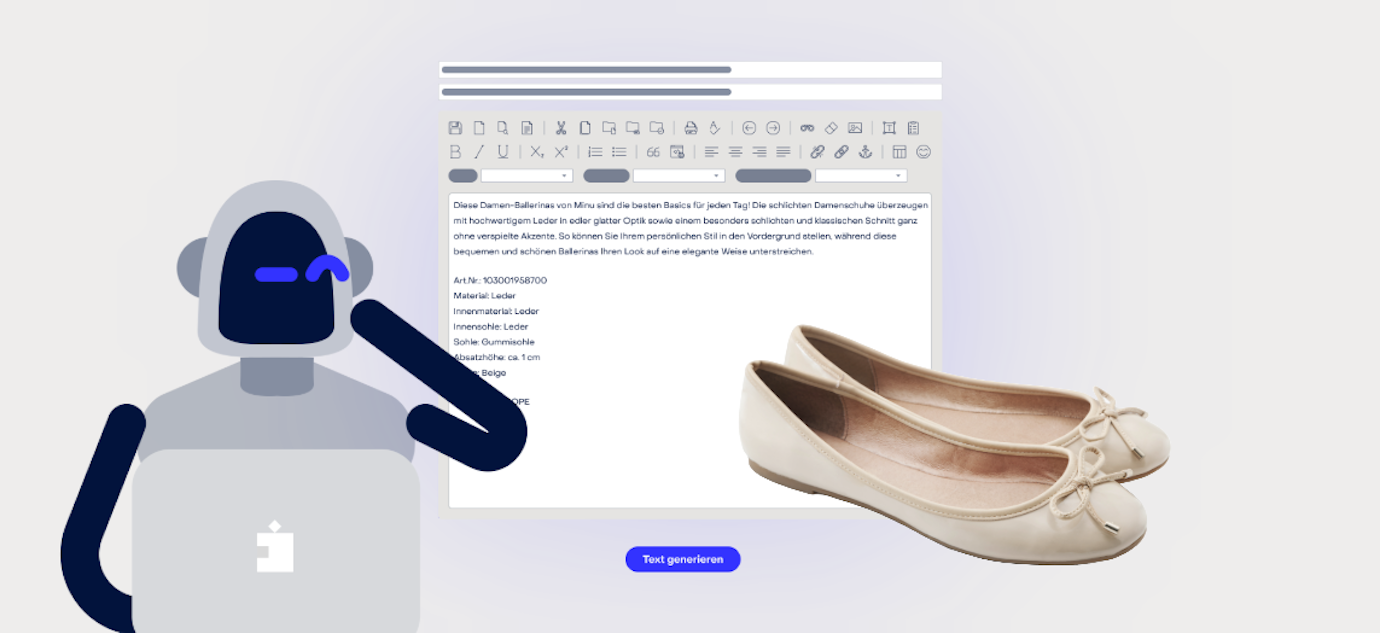Redo with the right arrow circle
The image size is (1380, 633).
pos(773,128)
